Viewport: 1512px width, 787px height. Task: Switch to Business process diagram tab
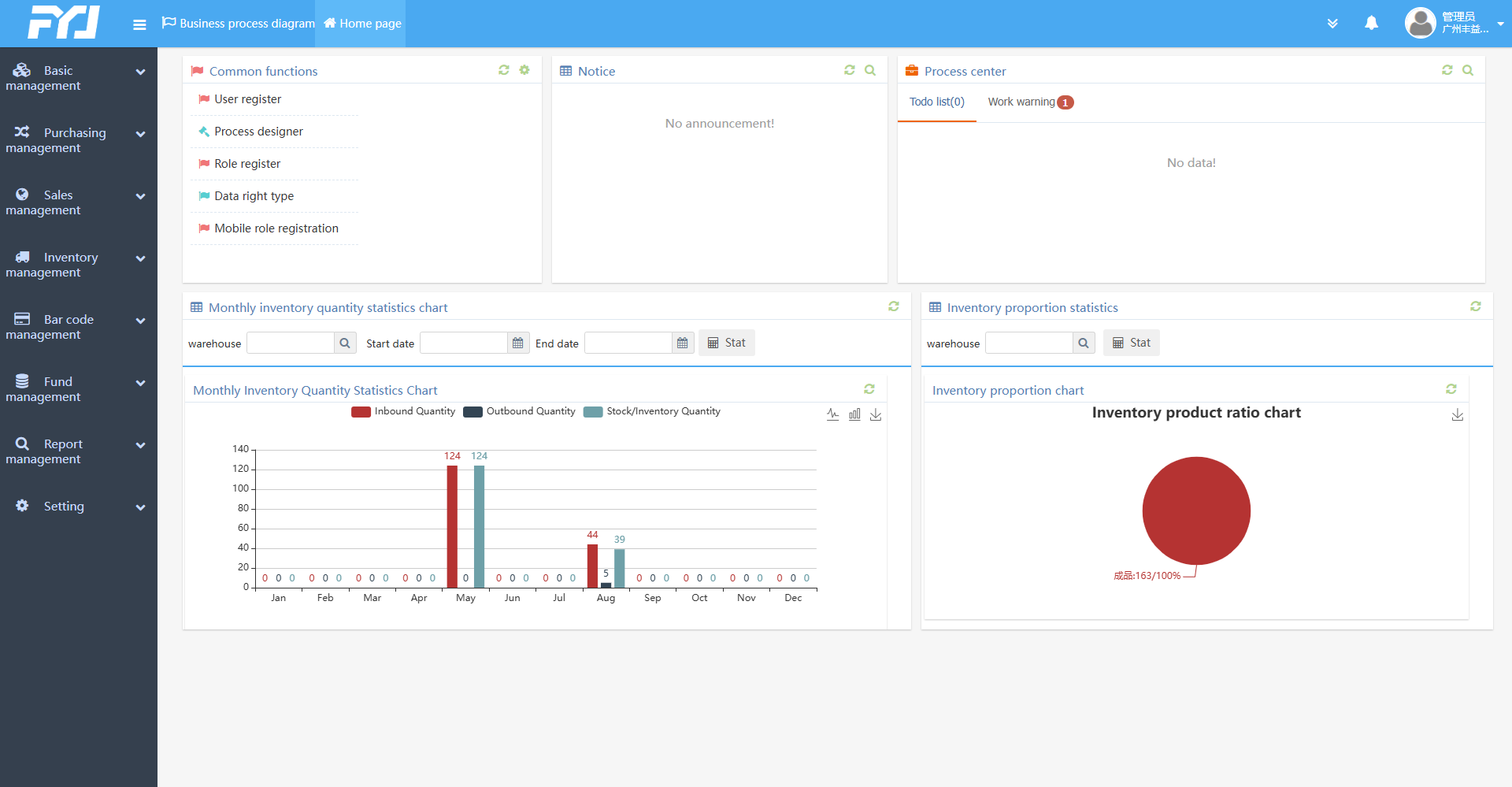point(239,24)
